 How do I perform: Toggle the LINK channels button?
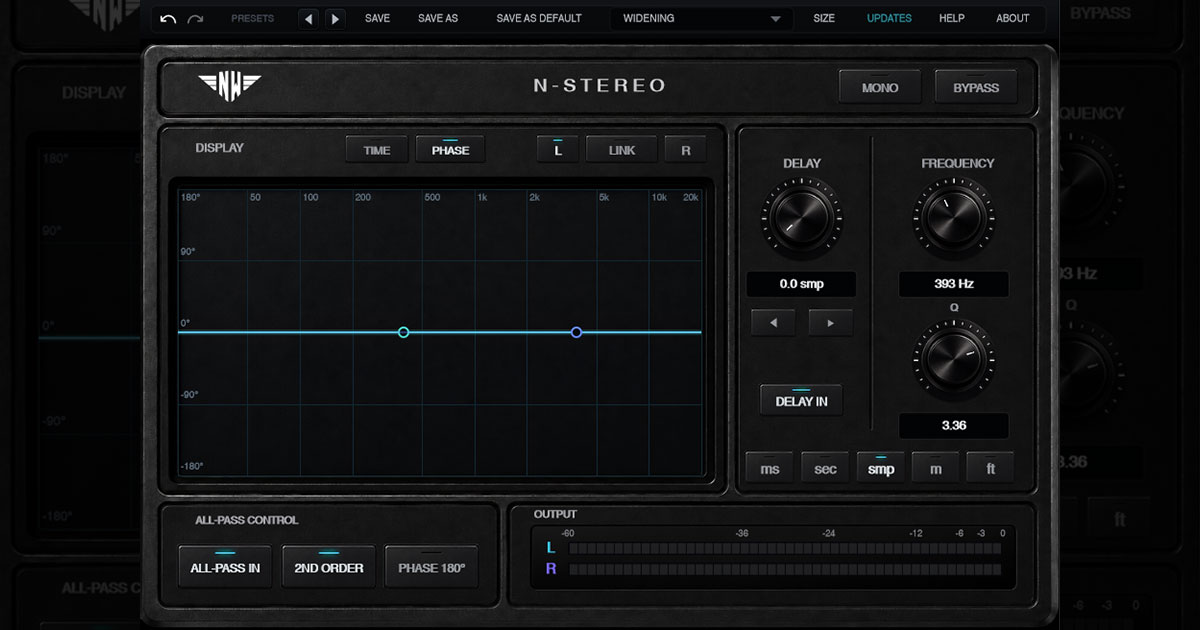(x=622, y=150)
